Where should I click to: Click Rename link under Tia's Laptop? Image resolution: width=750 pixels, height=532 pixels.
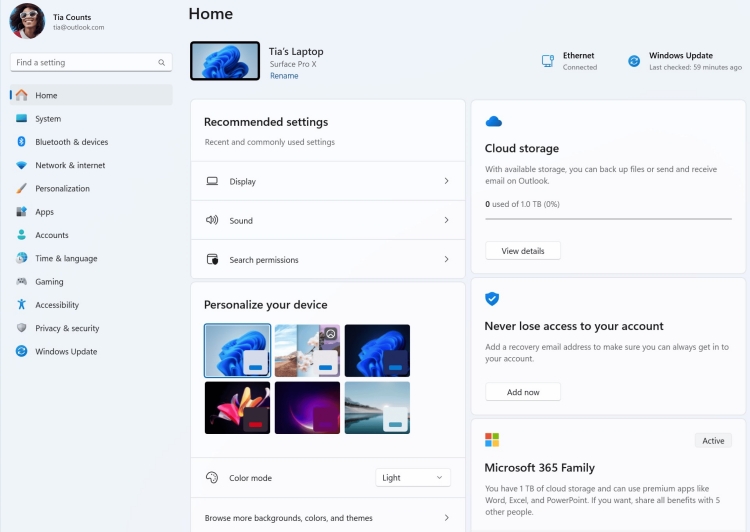point(284,76)
